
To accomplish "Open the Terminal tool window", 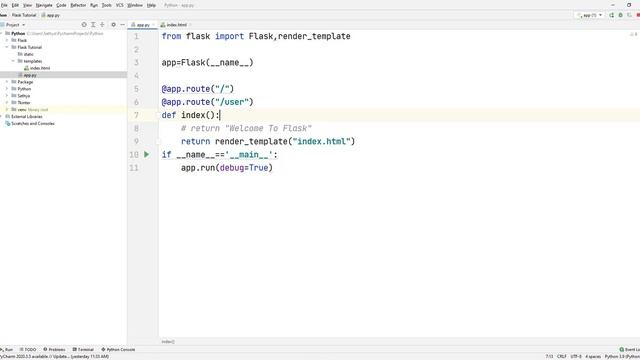I will tap(83, 349).
